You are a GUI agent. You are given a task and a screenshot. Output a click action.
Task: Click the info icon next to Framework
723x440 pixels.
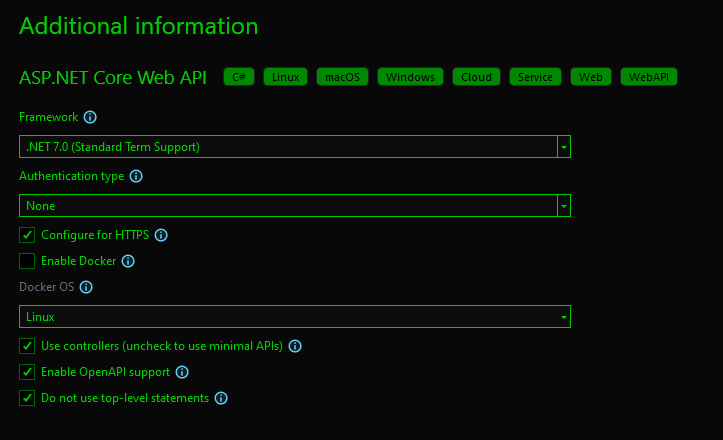coord(90,117)
